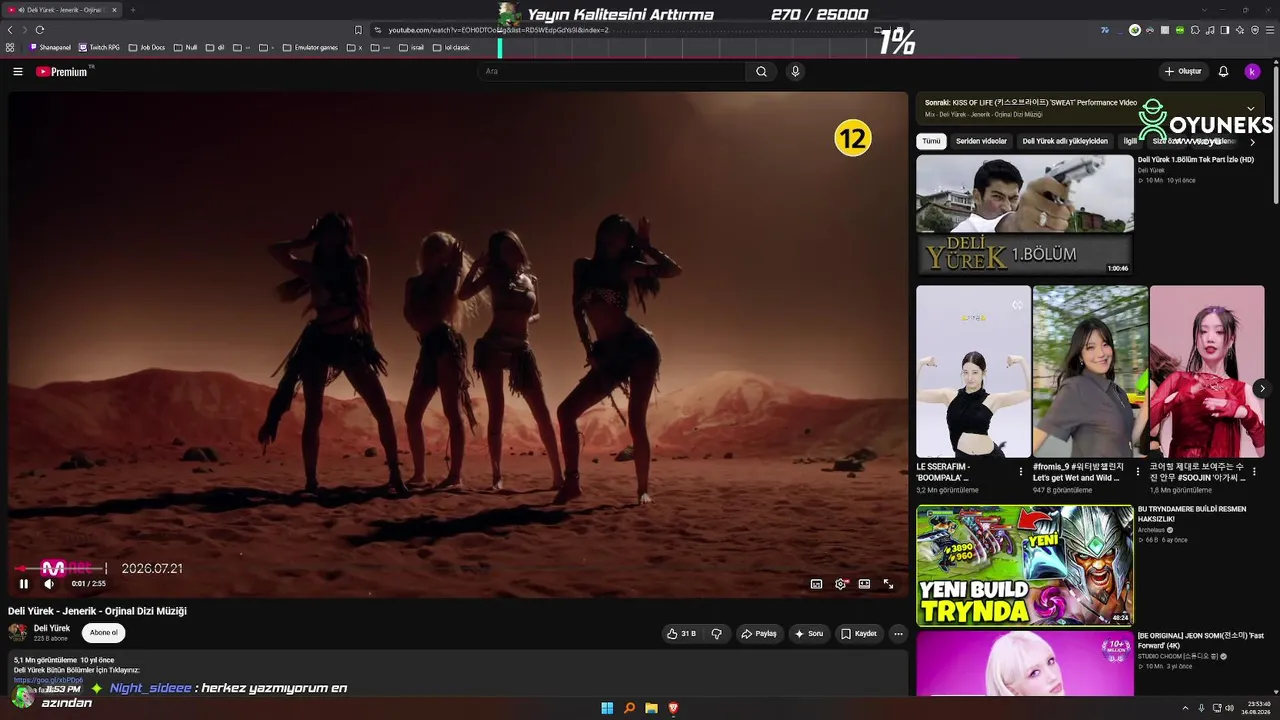Viewport: 1280px width, 720px height.
Task: Open taskbar clock showing 23:53:40
Action: 1257,708
